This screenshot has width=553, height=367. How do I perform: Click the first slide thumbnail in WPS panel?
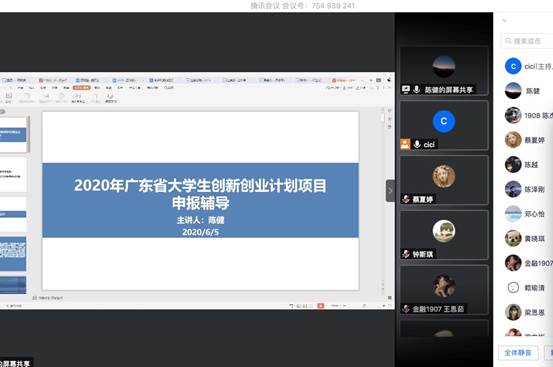point(13,135)
